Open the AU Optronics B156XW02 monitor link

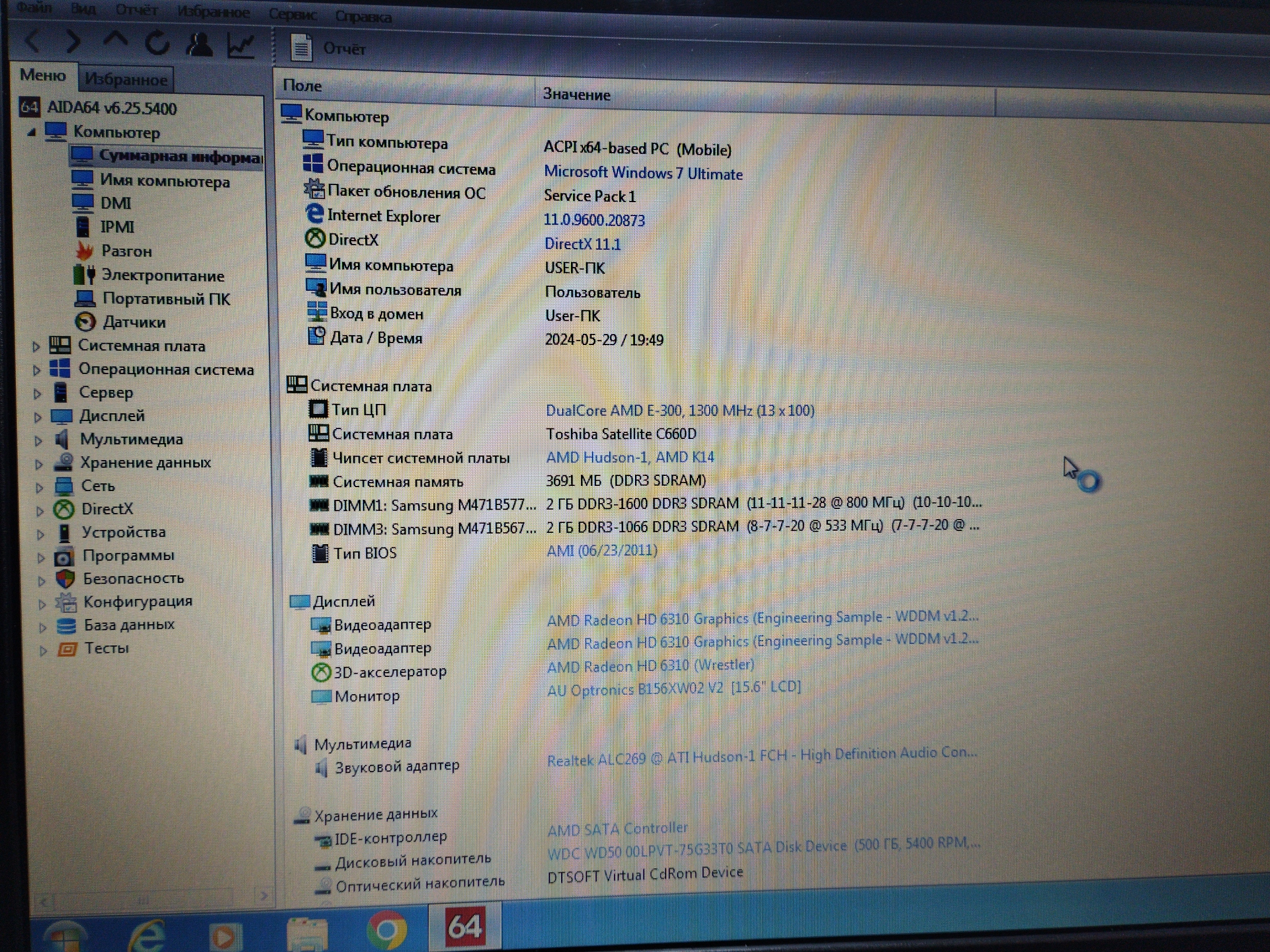pyautogui.click(x=674, y=689)
